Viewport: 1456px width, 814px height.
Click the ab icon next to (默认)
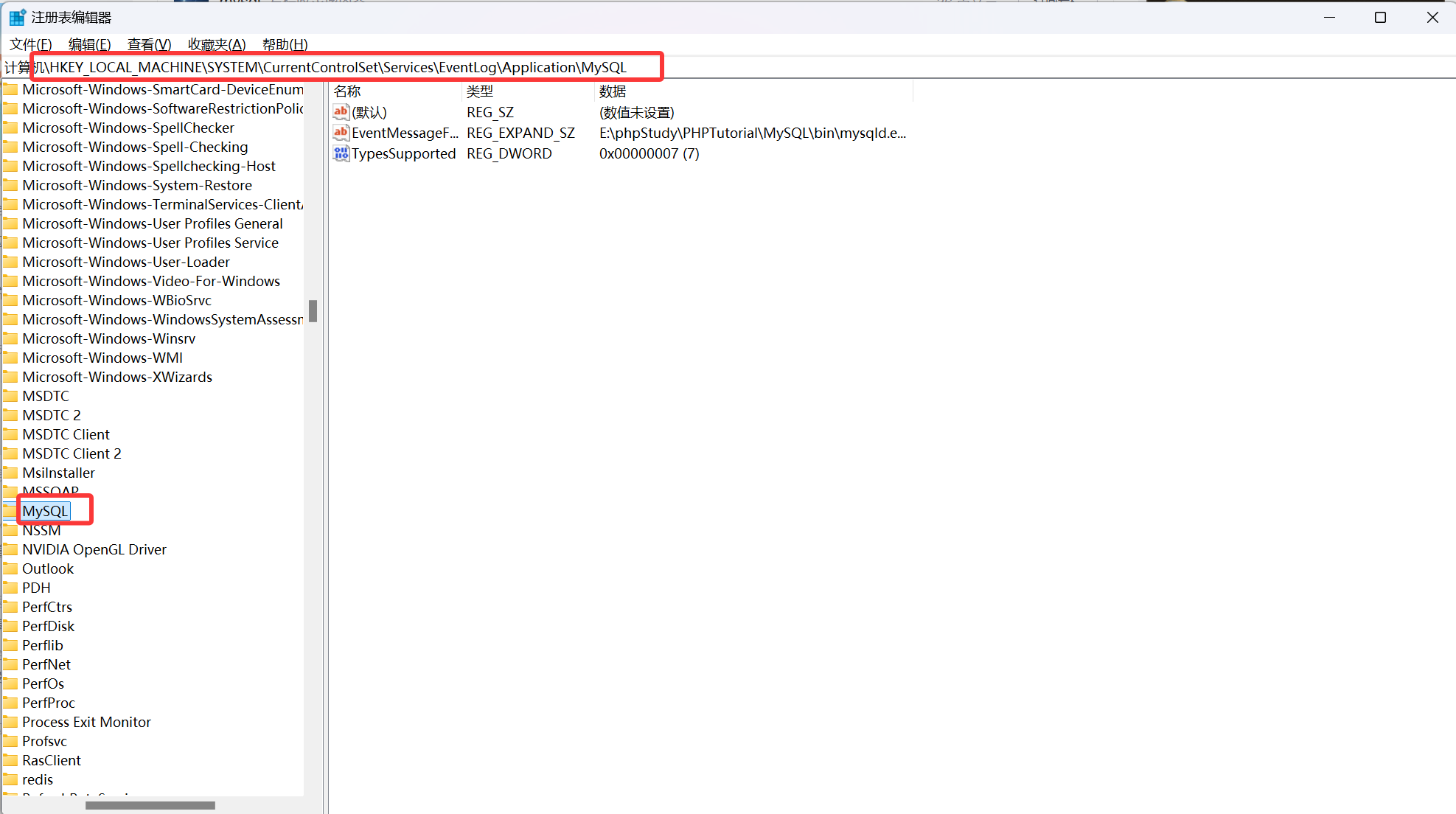click(341, 112)
